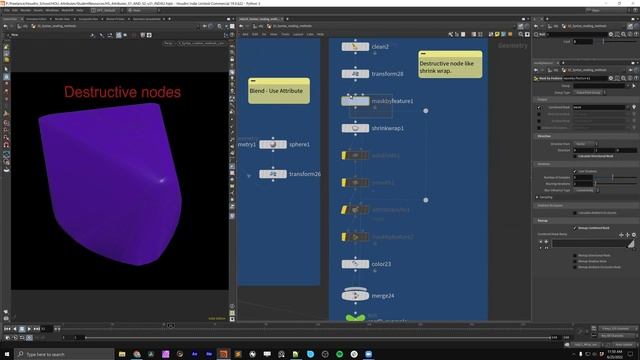Open File Explorer from the taskbar
Screen dimensions: 640x360
tap(122, 354)
